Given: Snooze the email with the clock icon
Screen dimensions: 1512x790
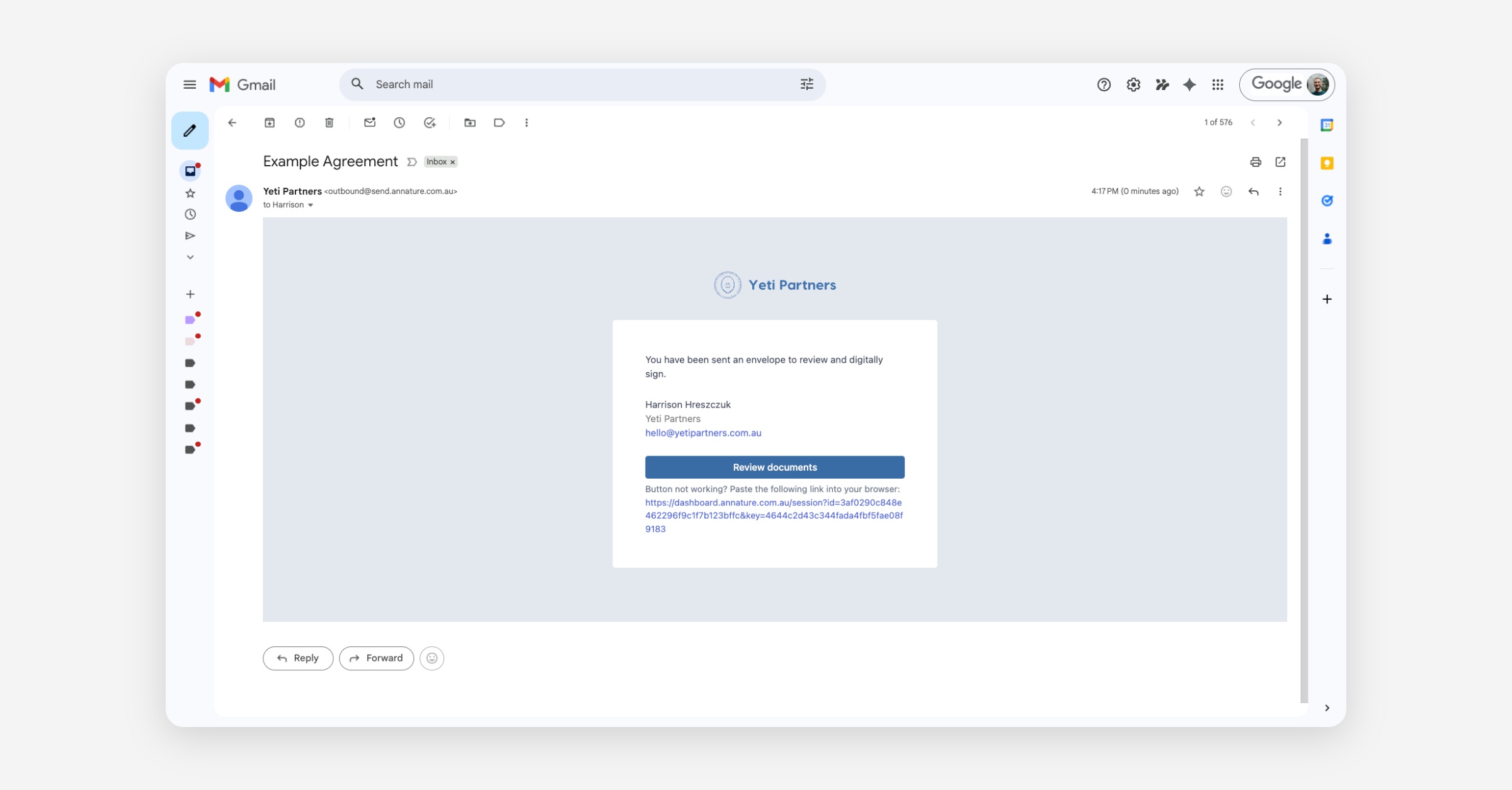Looking at the screenshot, I should click(x=399, y=123).
